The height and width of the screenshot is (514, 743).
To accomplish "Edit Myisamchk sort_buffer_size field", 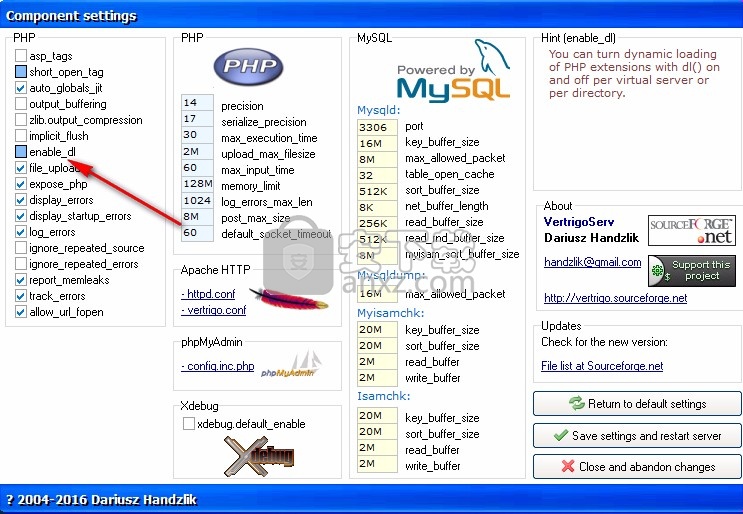I will coord(377,345).
